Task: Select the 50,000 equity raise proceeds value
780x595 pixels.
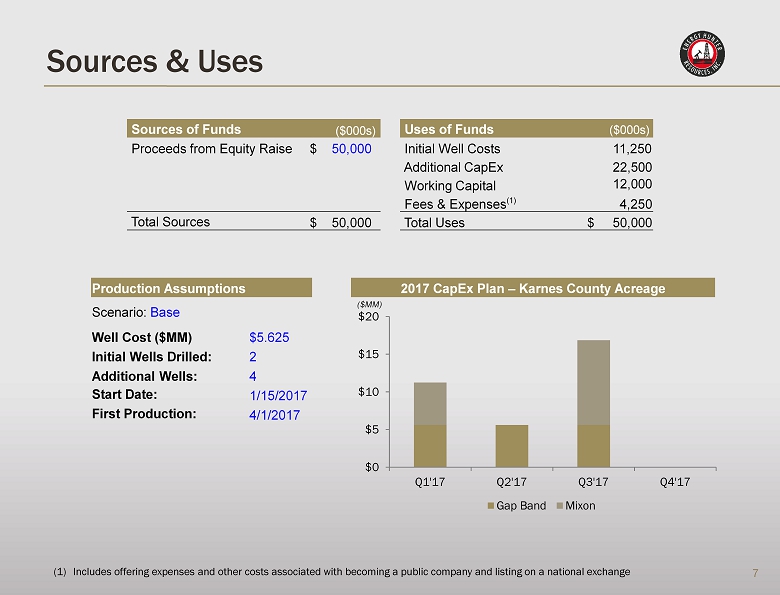Action: (x=351, y=149)
